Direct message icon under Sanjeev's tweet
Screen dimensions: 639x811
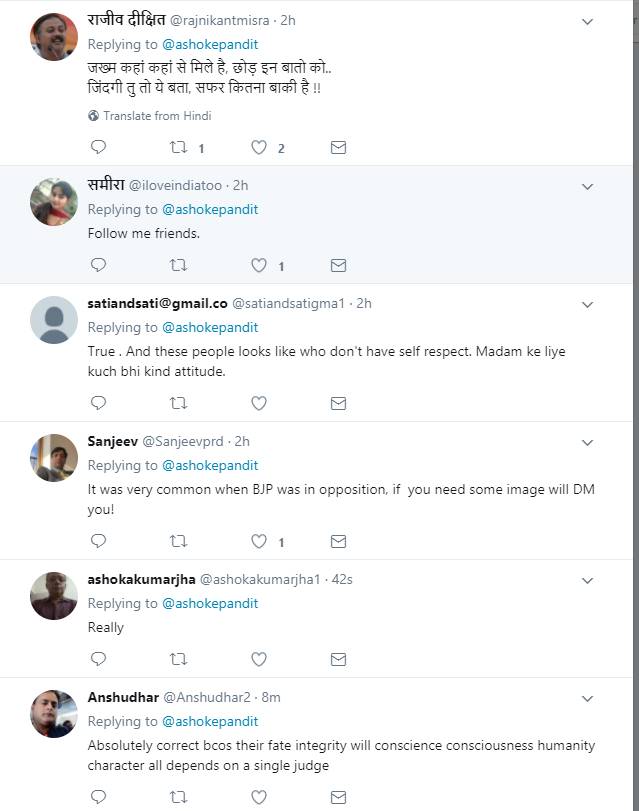[x=338, y=541]
